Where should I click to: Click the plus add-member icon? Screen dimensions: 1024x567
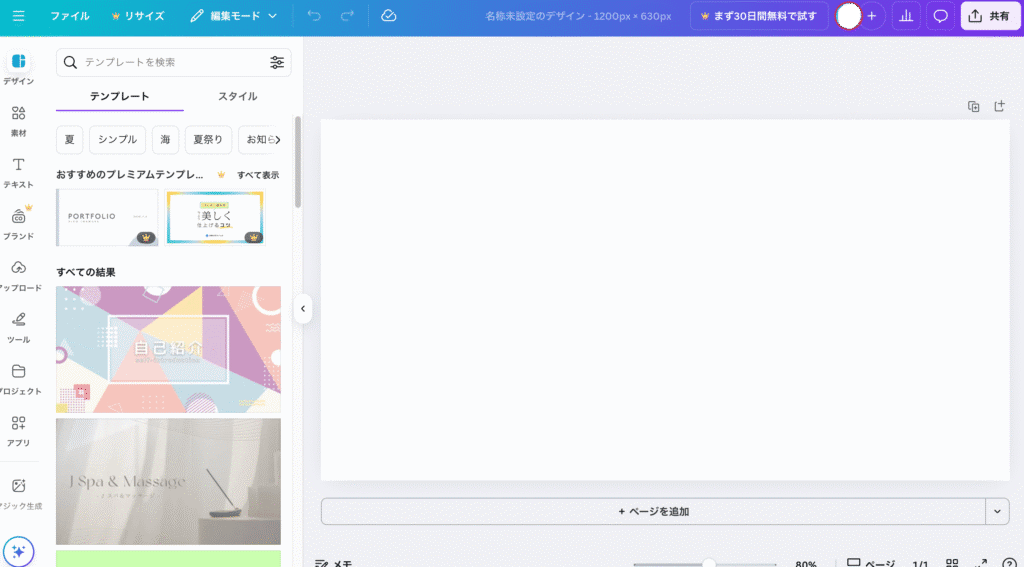pos(872,16)
